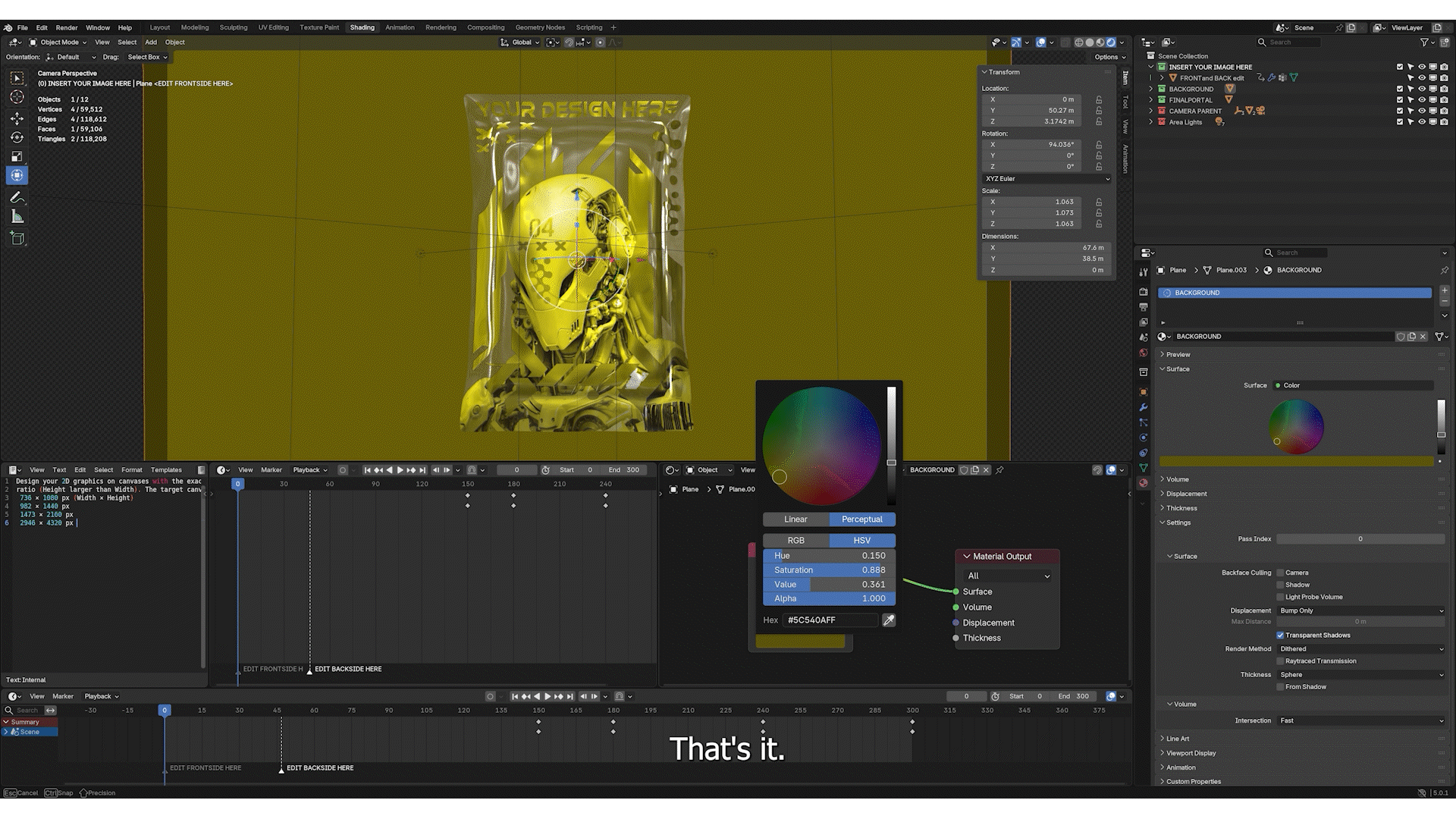Switch to the Compositing workspace tab
This screenshot has height=819, width=1456.
tap(485, 27)
